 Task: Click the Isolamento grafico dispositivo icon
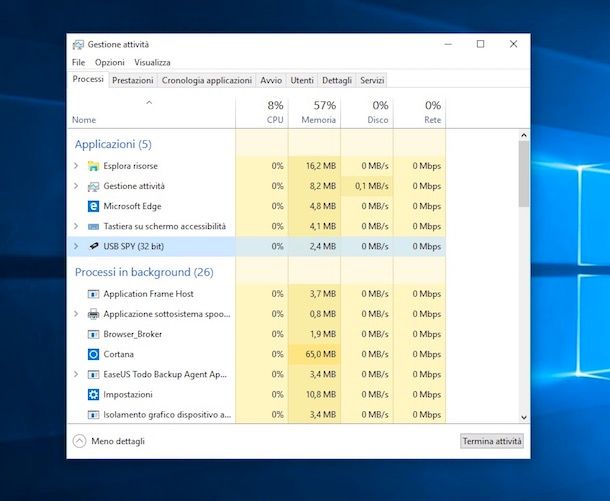(x=93, y=415)
